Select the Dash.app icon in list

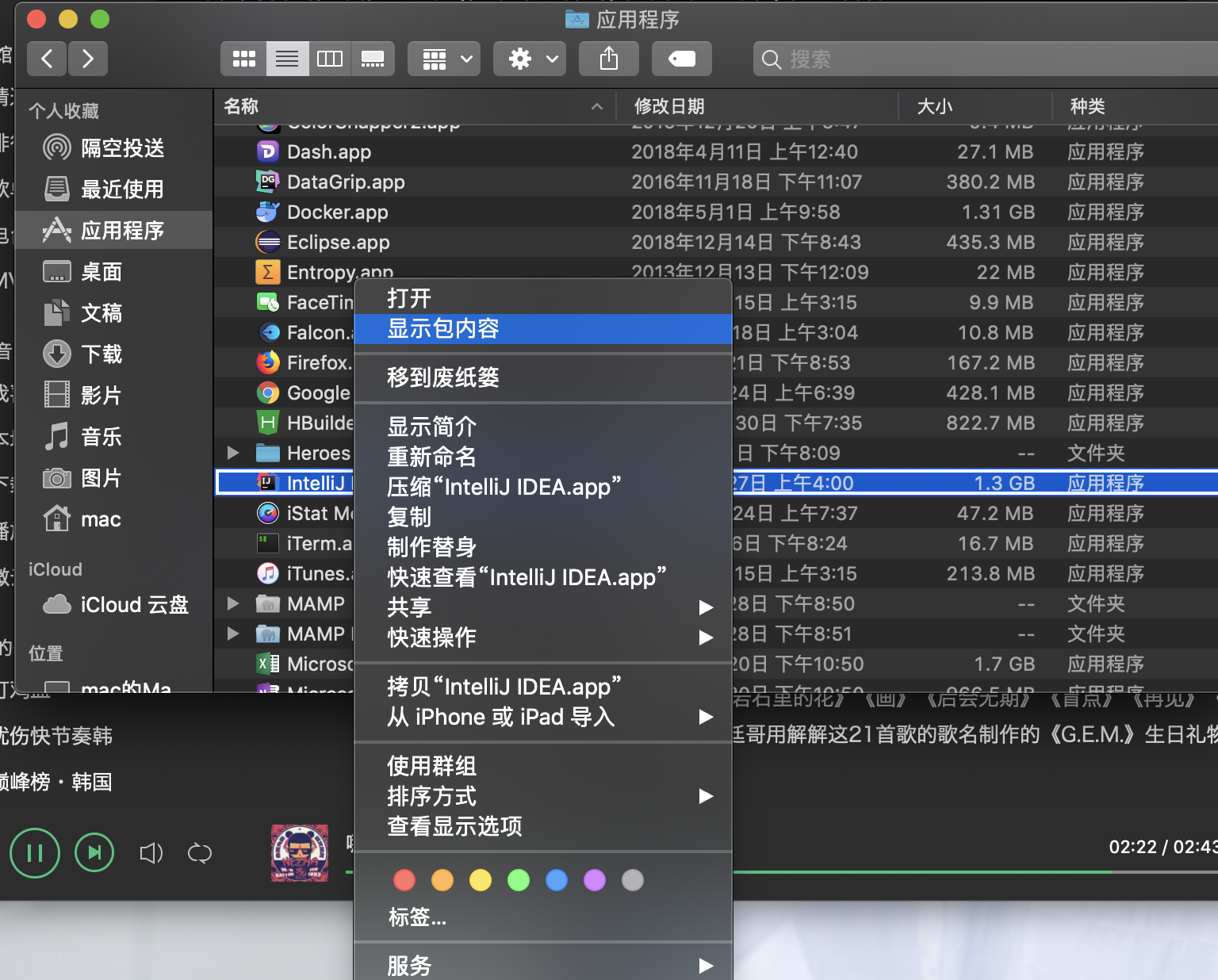point(268,151)
